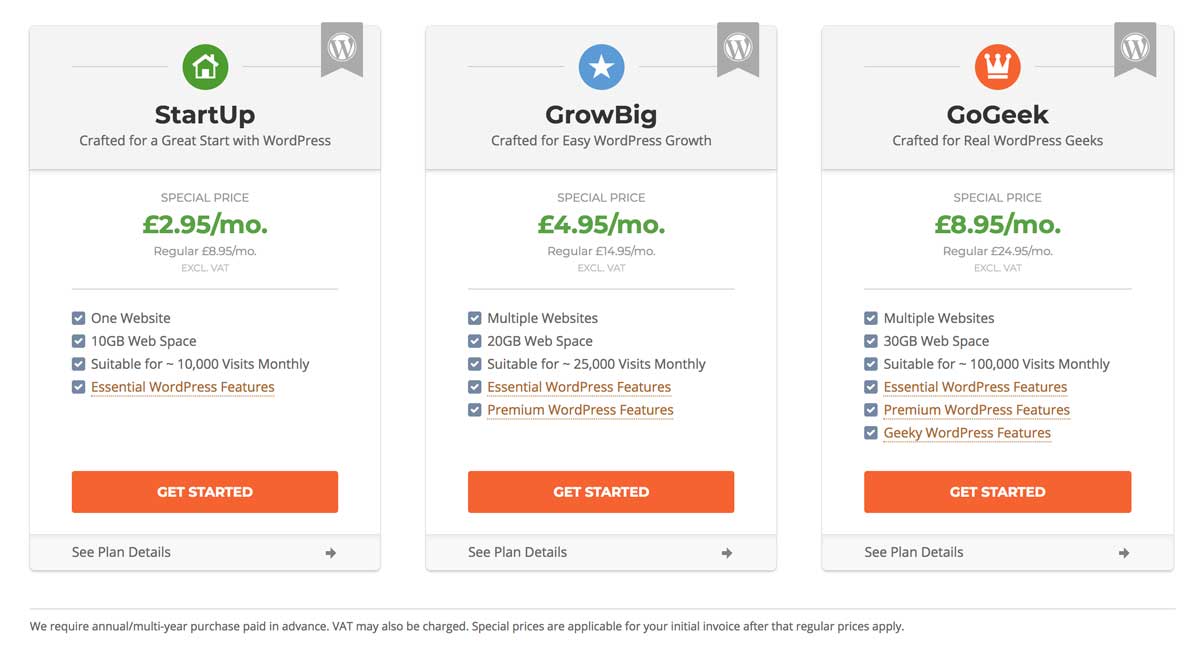1200x655 pixels.
Task: Open Essential WordPress Features link in StartUp
Action: [x=182, y=387]
